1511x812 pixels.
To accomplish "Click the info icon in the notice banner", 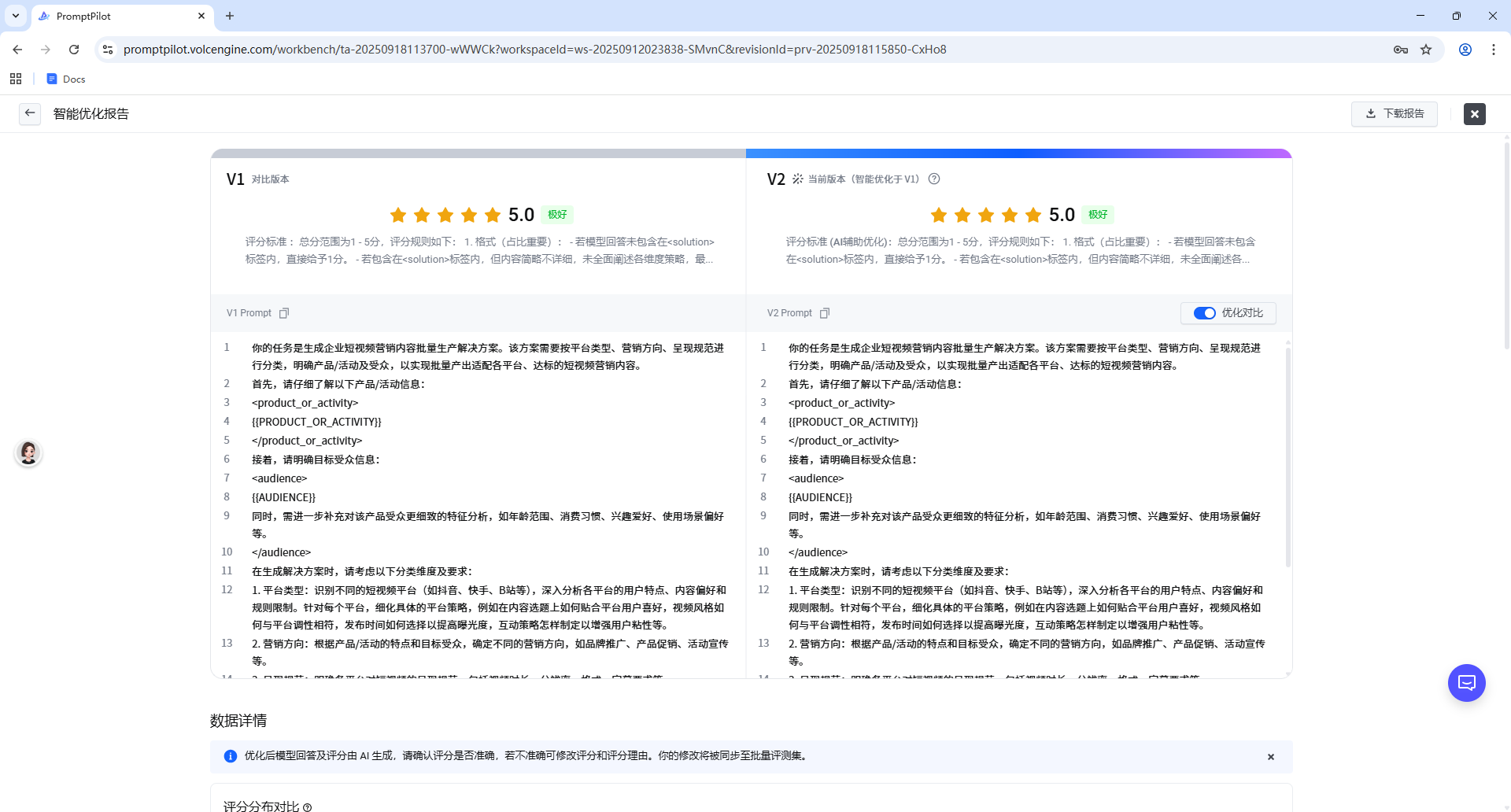I will click(230, 756).
